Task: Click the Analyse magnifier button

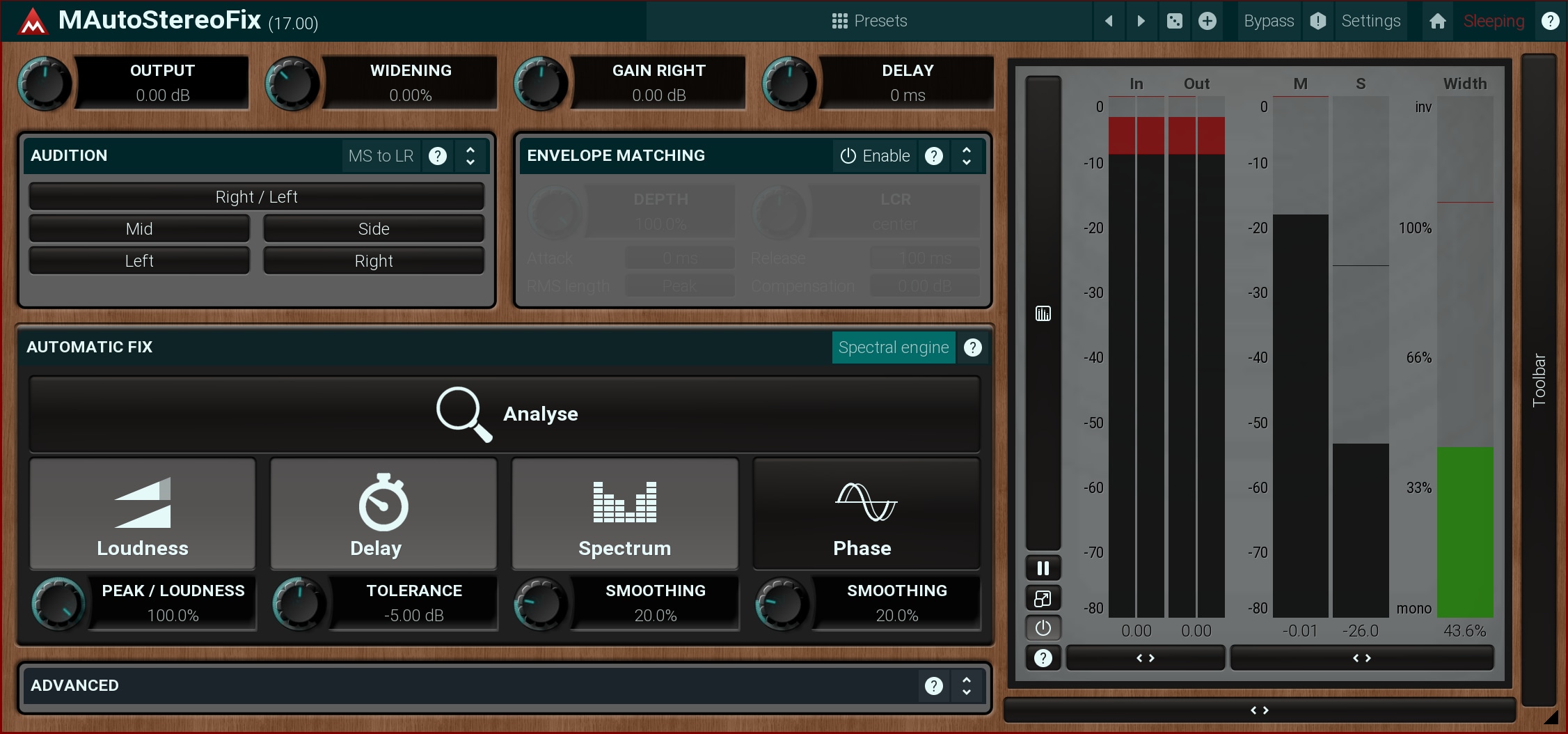Action: (505, 414)
